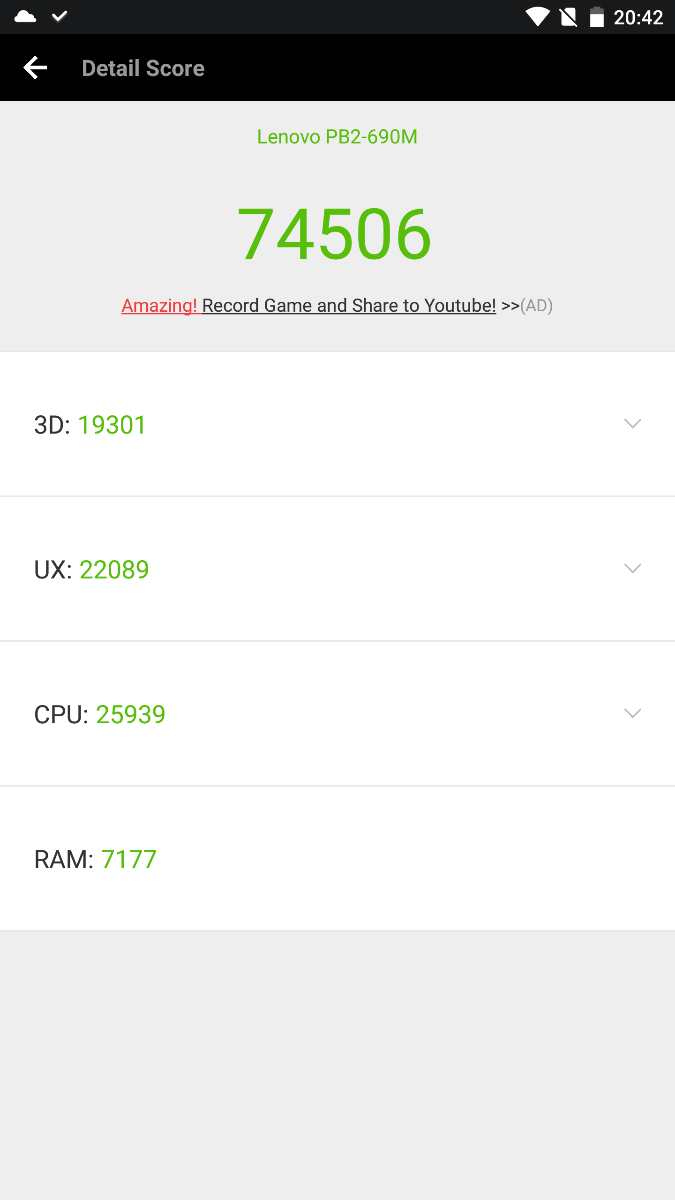Tap the 20:42 clock in status bar
The width and height of the screenshot is (675, 1200).
pyautogui.click(x=640, y=17)
